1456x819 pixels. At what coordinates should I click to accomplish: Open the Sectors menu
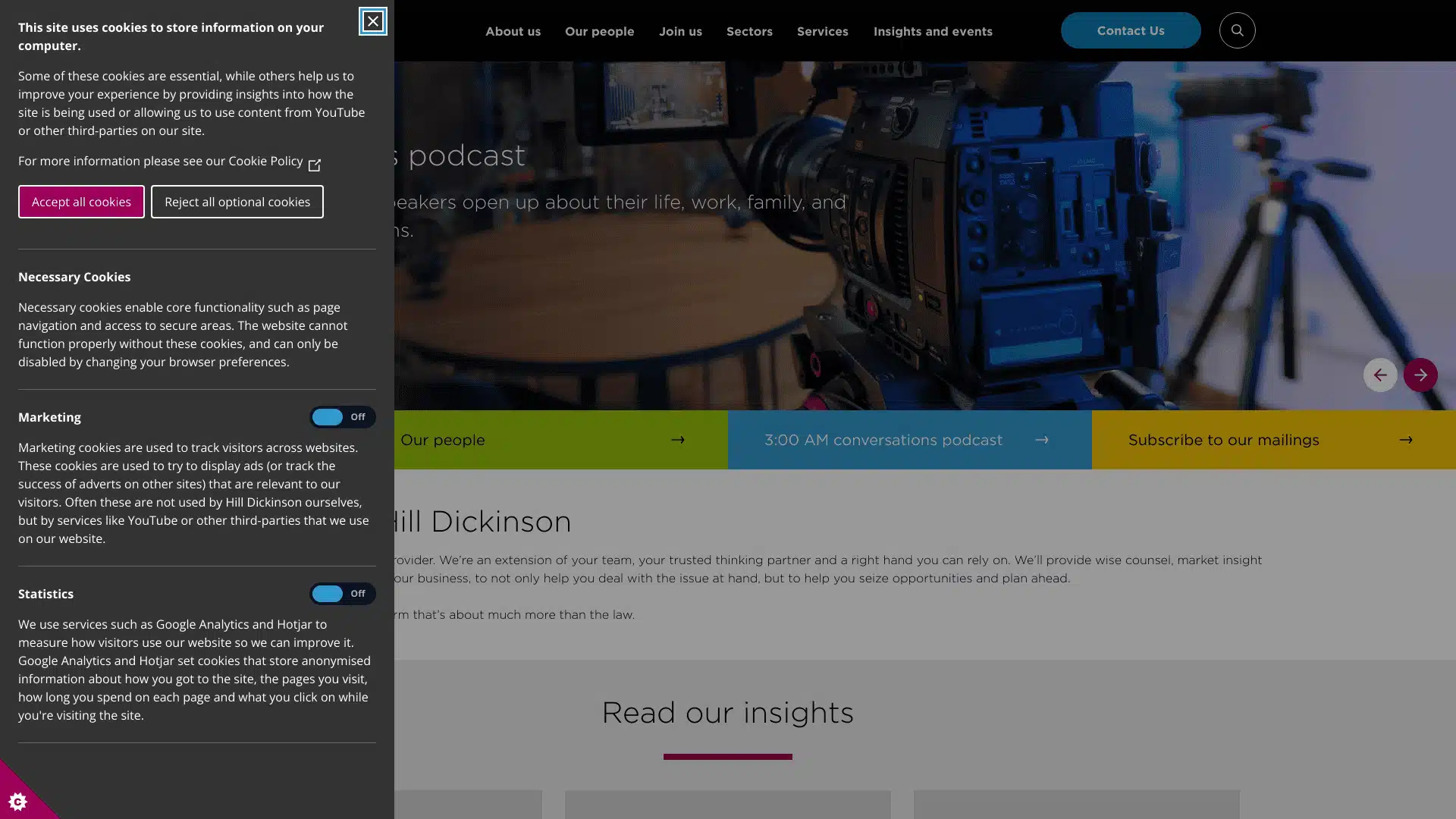pos(748,31)
